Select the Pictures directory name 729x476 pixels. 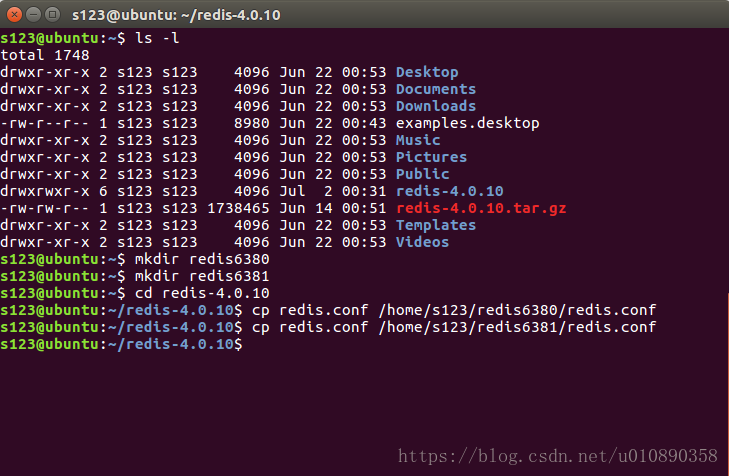[431, 157]
